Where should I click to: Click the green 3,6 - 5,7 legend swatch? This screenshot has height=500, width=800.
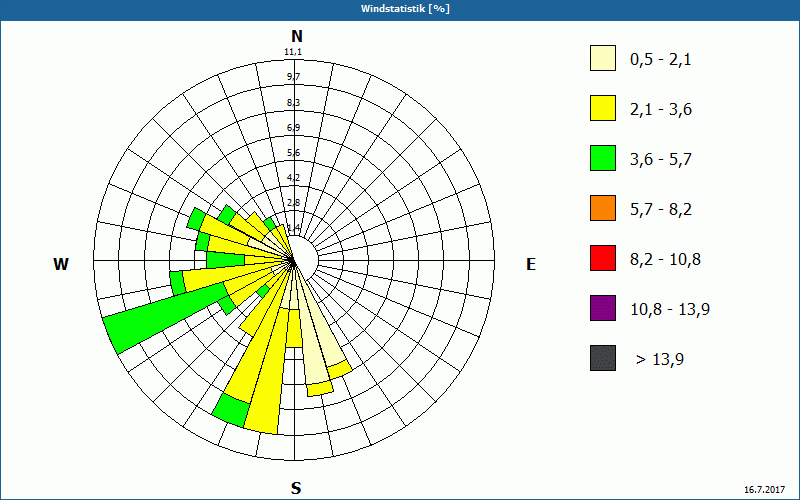tap(603, 158)
